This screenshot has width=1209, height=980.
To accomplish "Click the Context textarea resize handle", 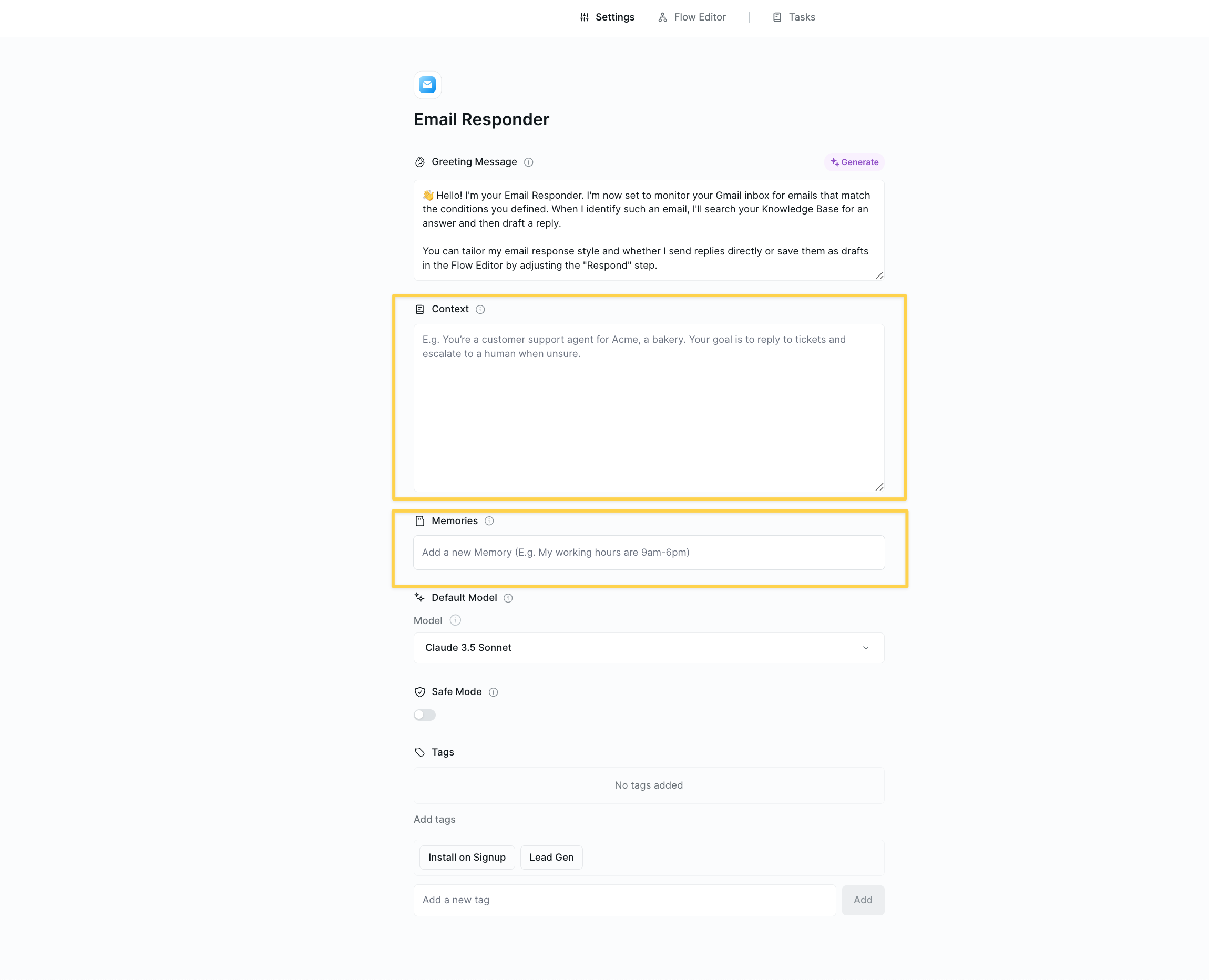I will 879,487.
